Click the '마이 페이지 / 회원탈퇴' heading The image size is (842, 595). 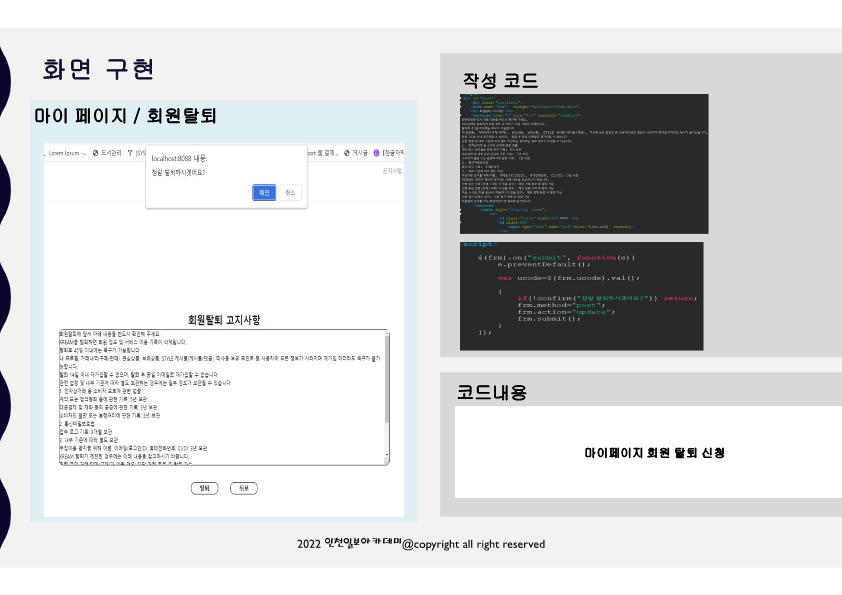pyautogui.click(x=125, y=115)
